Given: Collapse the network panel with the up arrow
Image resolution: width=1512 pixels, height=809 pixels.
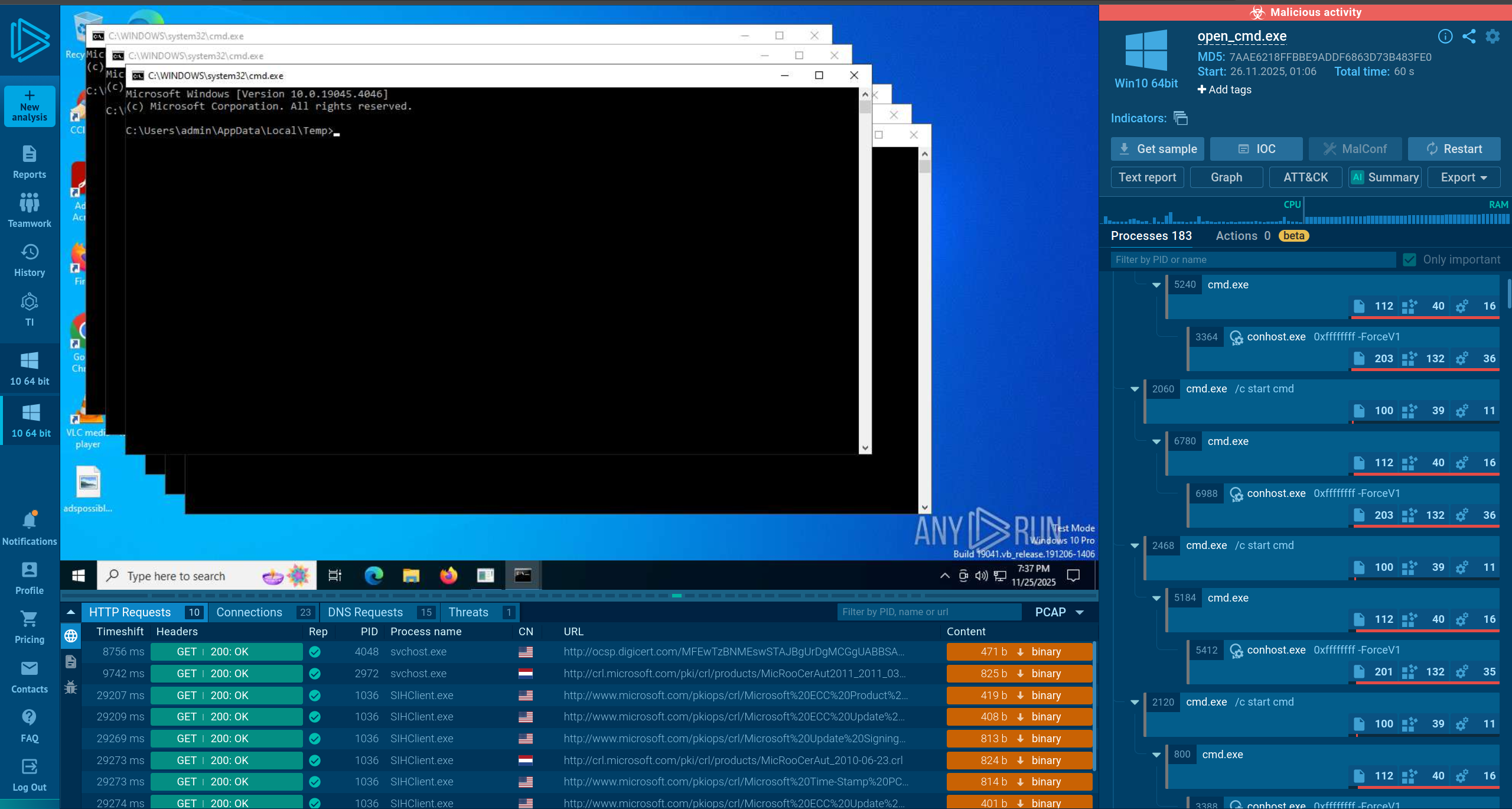Looking at the screenshot, I should 71,612.
